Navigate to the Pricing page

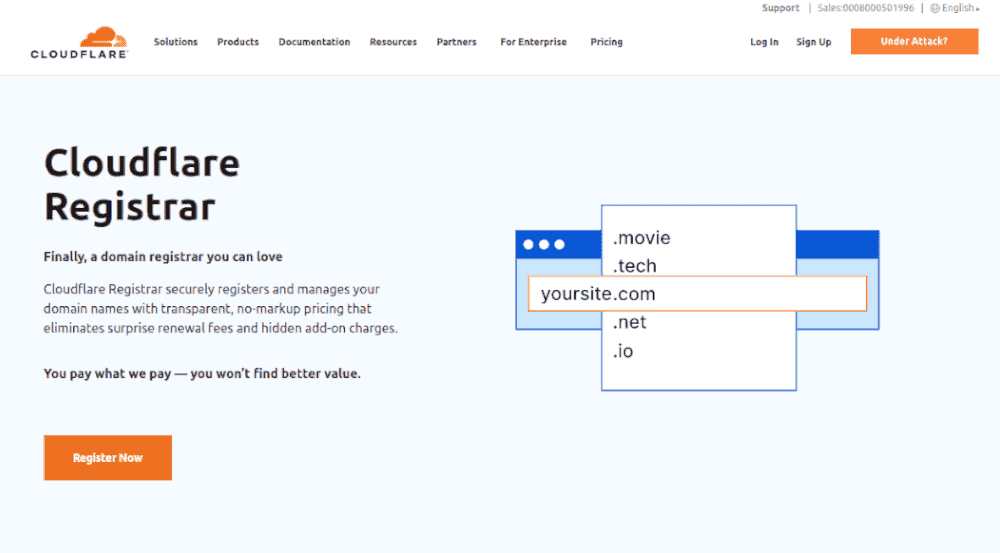[606, 42]
